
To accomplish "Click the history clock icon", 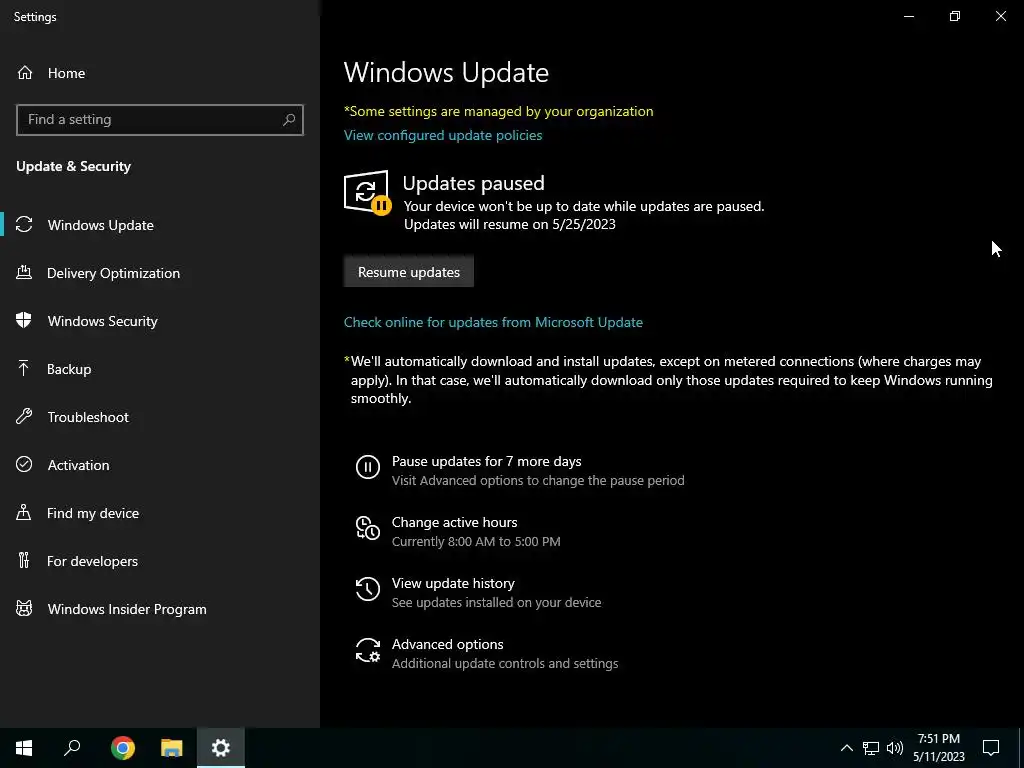I will [368, 589].
